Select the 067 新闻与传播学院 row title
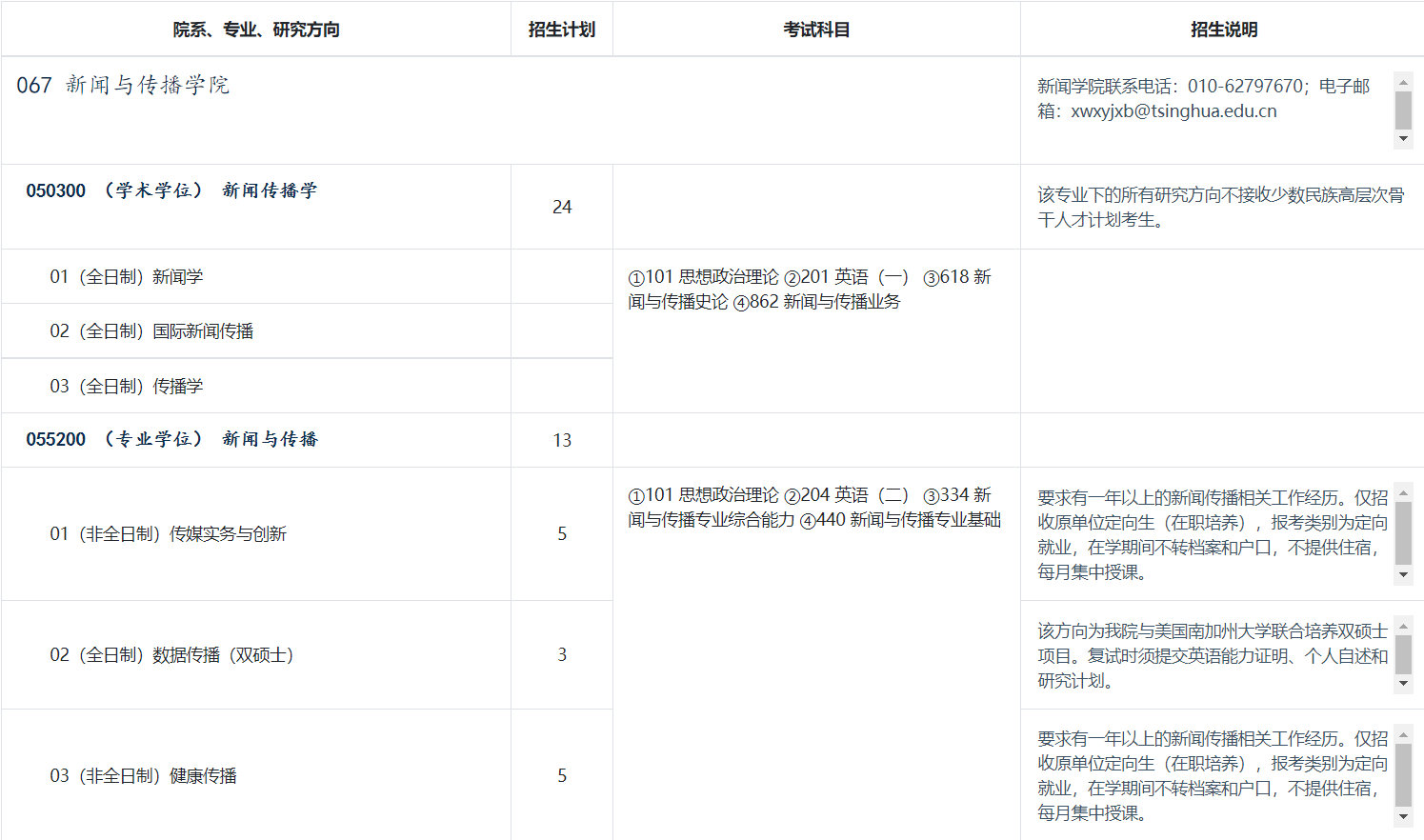1424x840 pixels. 123,85
